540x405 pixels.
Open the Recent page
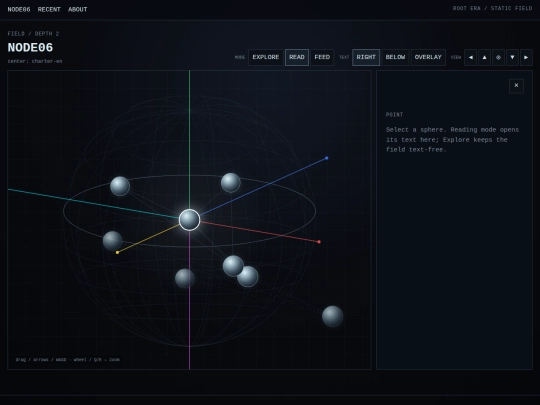49,10
